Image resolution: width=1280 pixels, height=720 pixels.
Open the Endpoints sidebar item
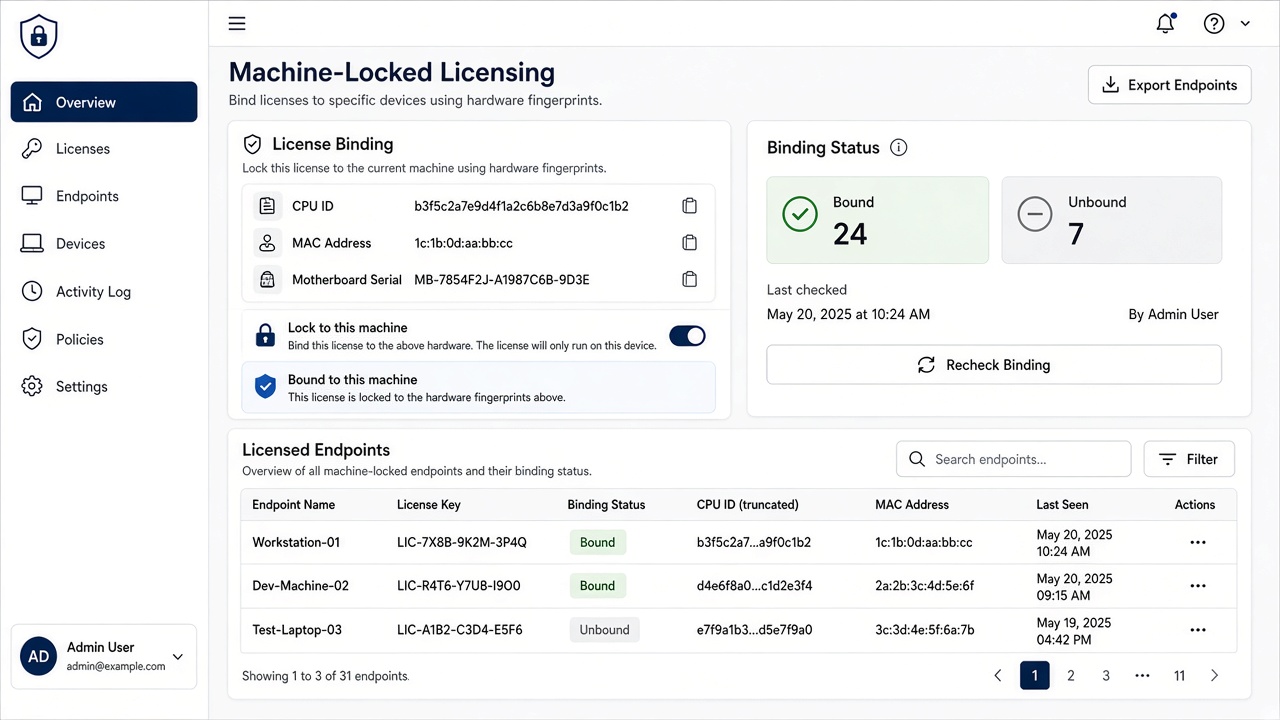(x=104, y=196)
